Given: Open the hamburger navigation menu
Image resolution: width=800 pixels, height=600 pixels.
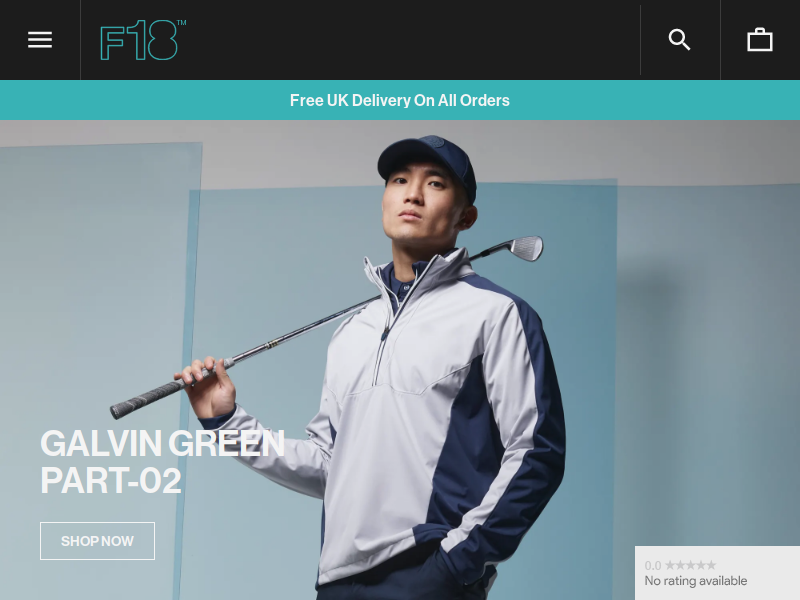Looking at the screenshot, I should [x=40, y=40].
